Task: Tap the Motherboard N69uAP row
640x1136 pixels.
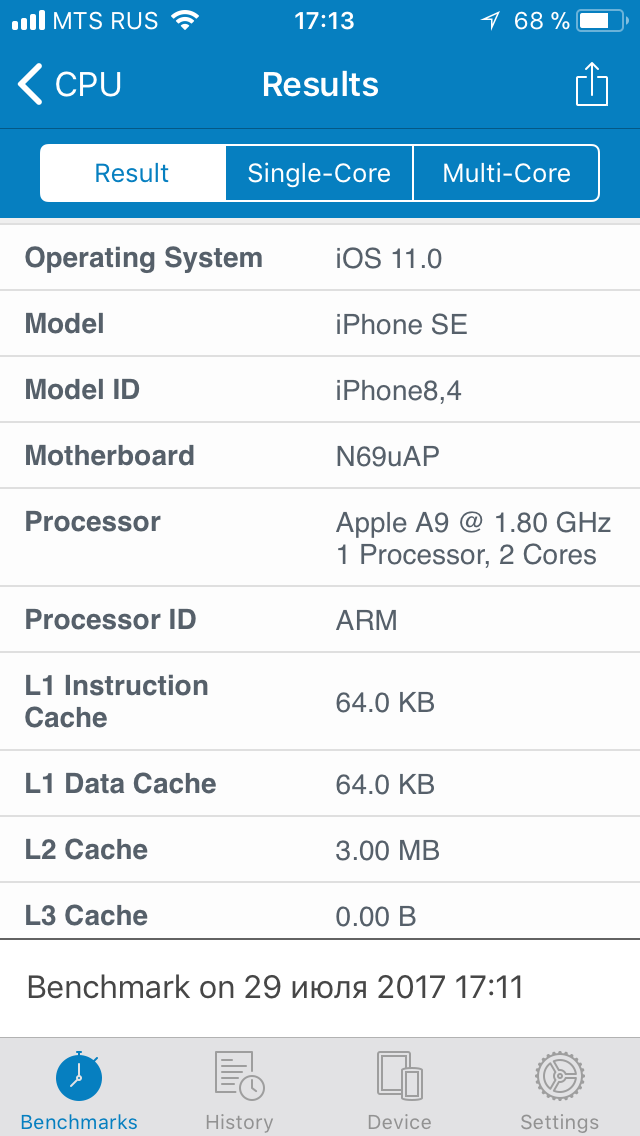Action: tap(320, 456)
